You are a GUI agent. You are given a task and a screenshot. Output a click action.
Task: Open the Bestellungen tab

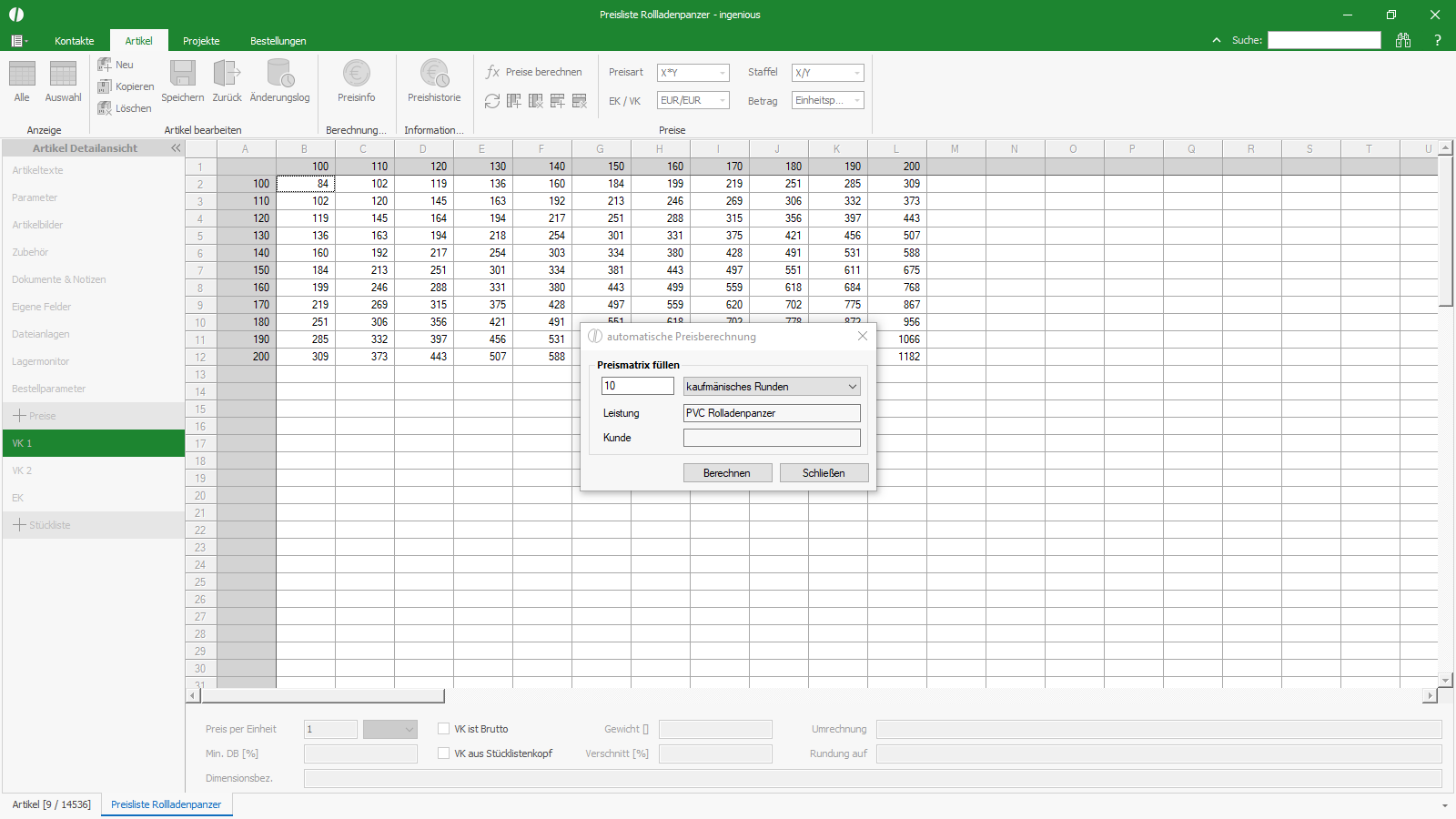click(278, 41)
